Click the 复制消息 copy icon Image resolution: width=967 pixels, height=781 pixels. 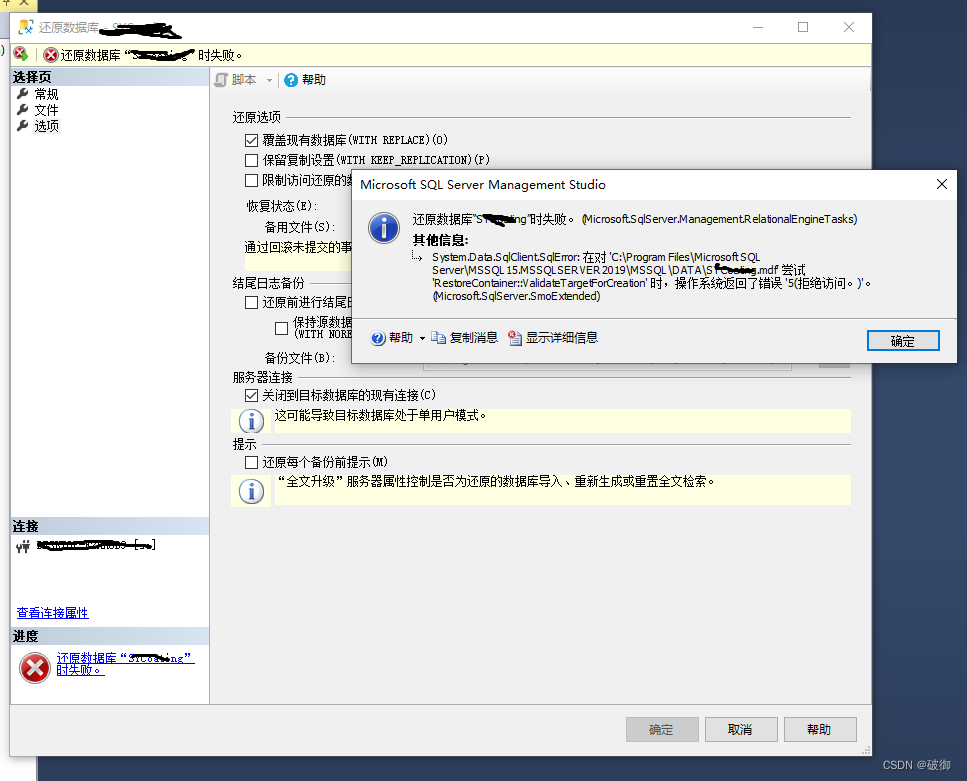[438, 338]
